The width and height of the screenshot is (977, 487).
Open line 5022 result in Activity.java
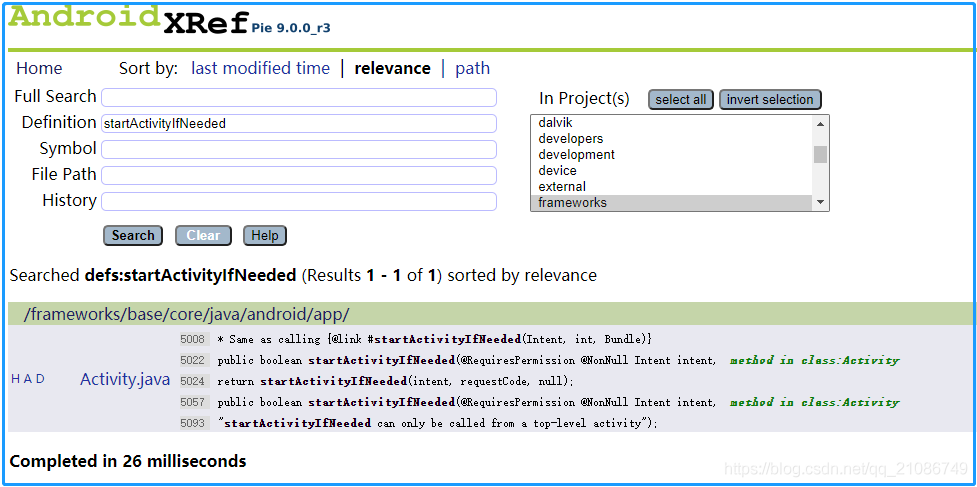(193, 360)
